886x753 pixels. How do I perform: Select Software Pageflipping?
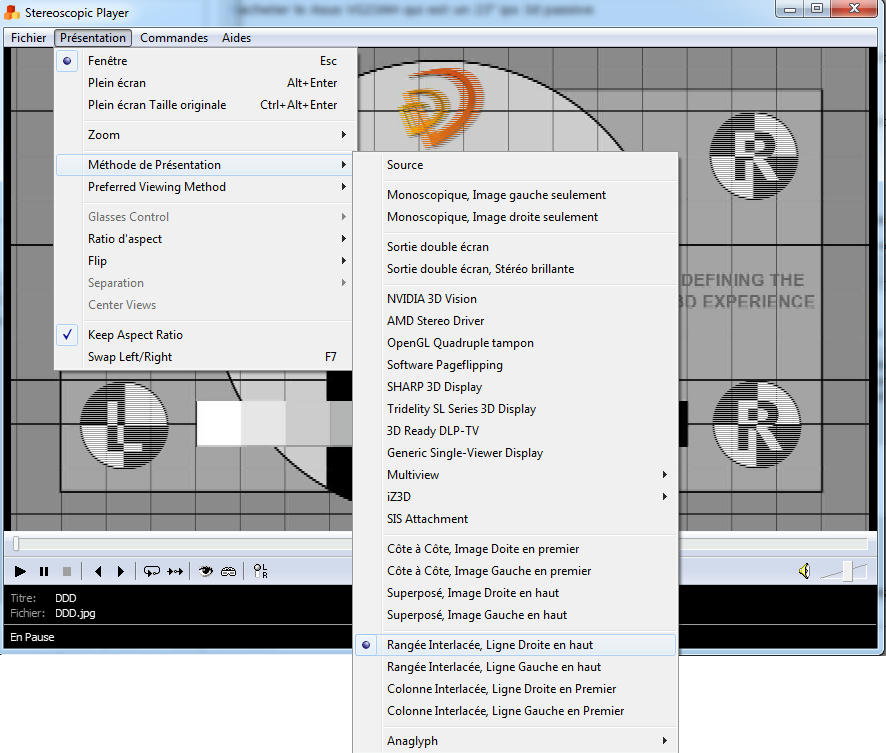pyautogui.click(x=515, y=364)
